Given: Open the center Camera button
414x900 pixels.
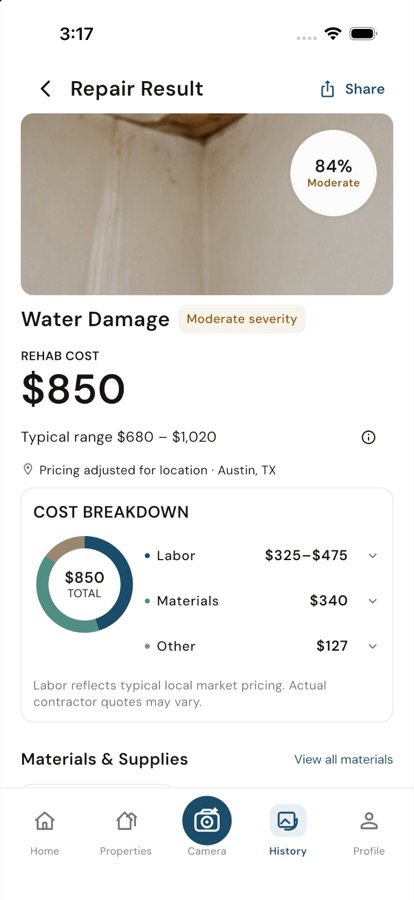Looking at the screenshot, I should (207, 820).
